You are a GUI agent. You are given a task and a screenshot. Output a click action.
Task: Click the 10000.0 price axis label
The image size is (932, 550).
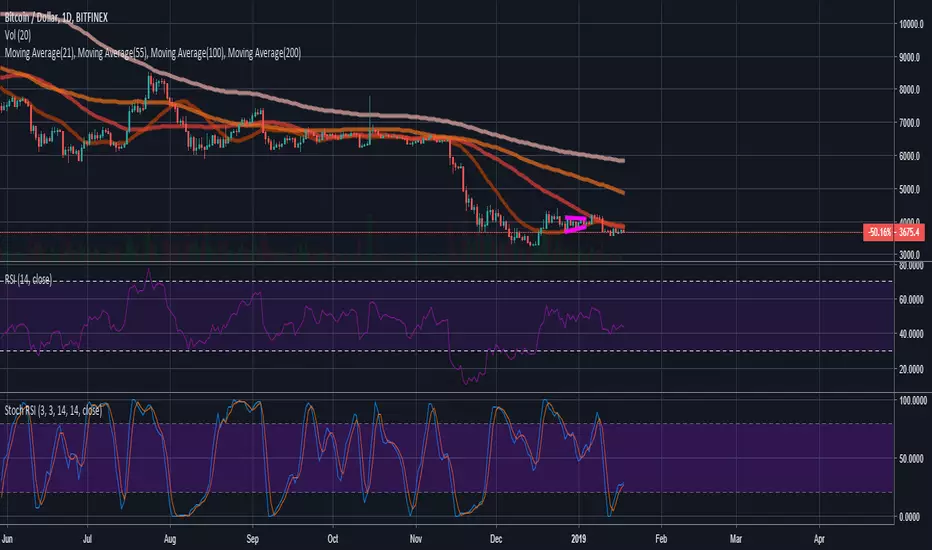911,24
